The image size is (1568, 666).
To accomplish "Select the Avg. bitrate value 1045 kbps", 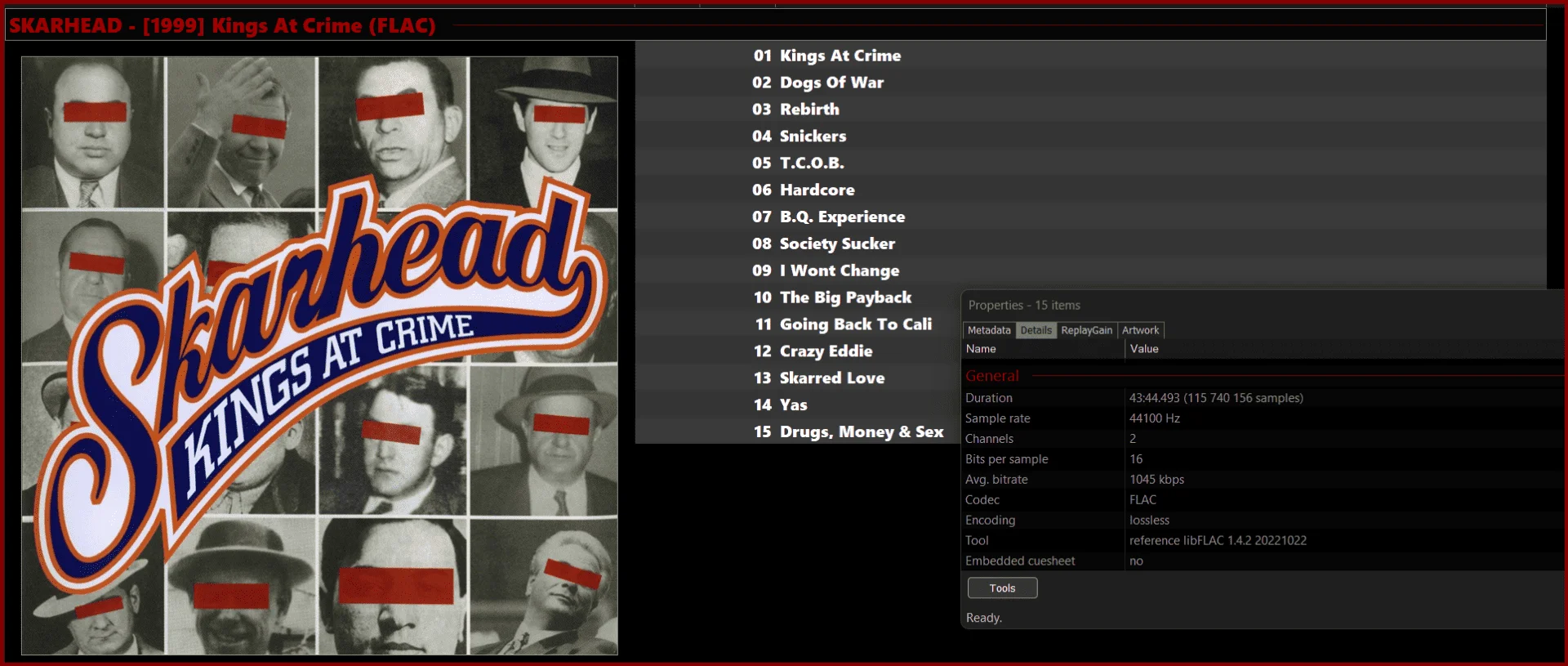I will [x=1156, y=480].
